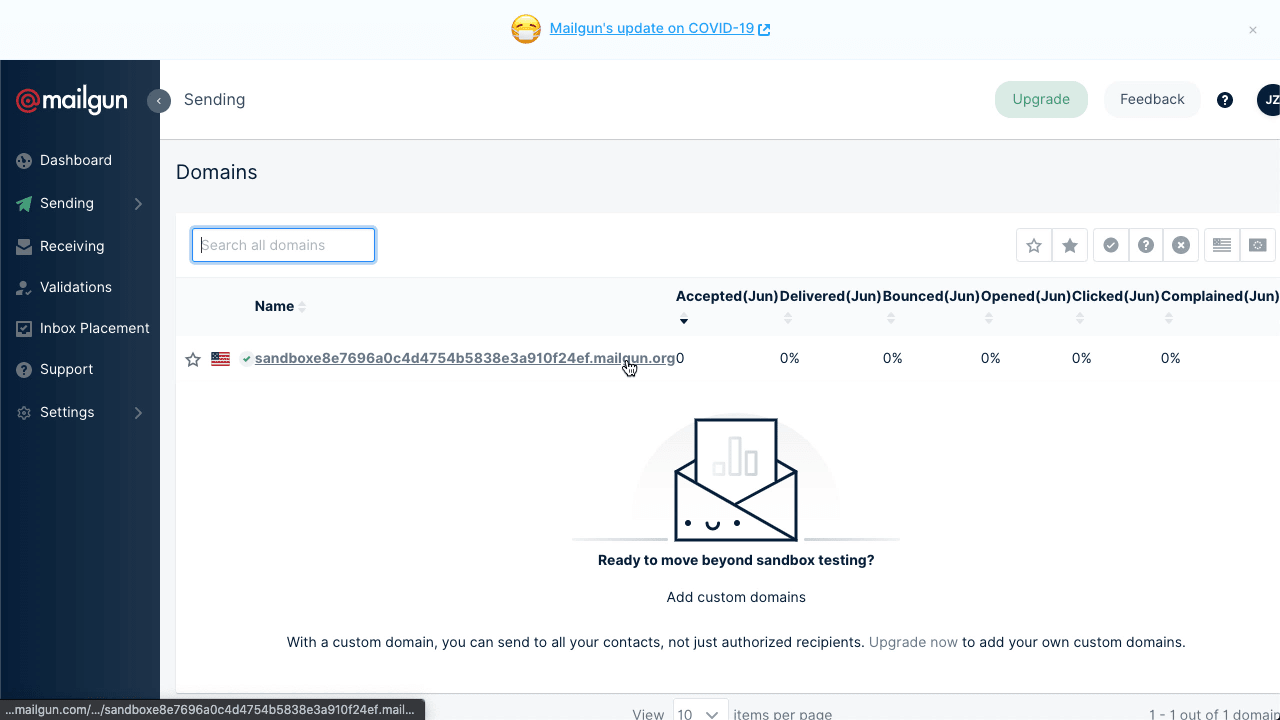Open Mailgun's update on COVID-19 link
Screen dimensions: 1280x720
coord(660,29)
